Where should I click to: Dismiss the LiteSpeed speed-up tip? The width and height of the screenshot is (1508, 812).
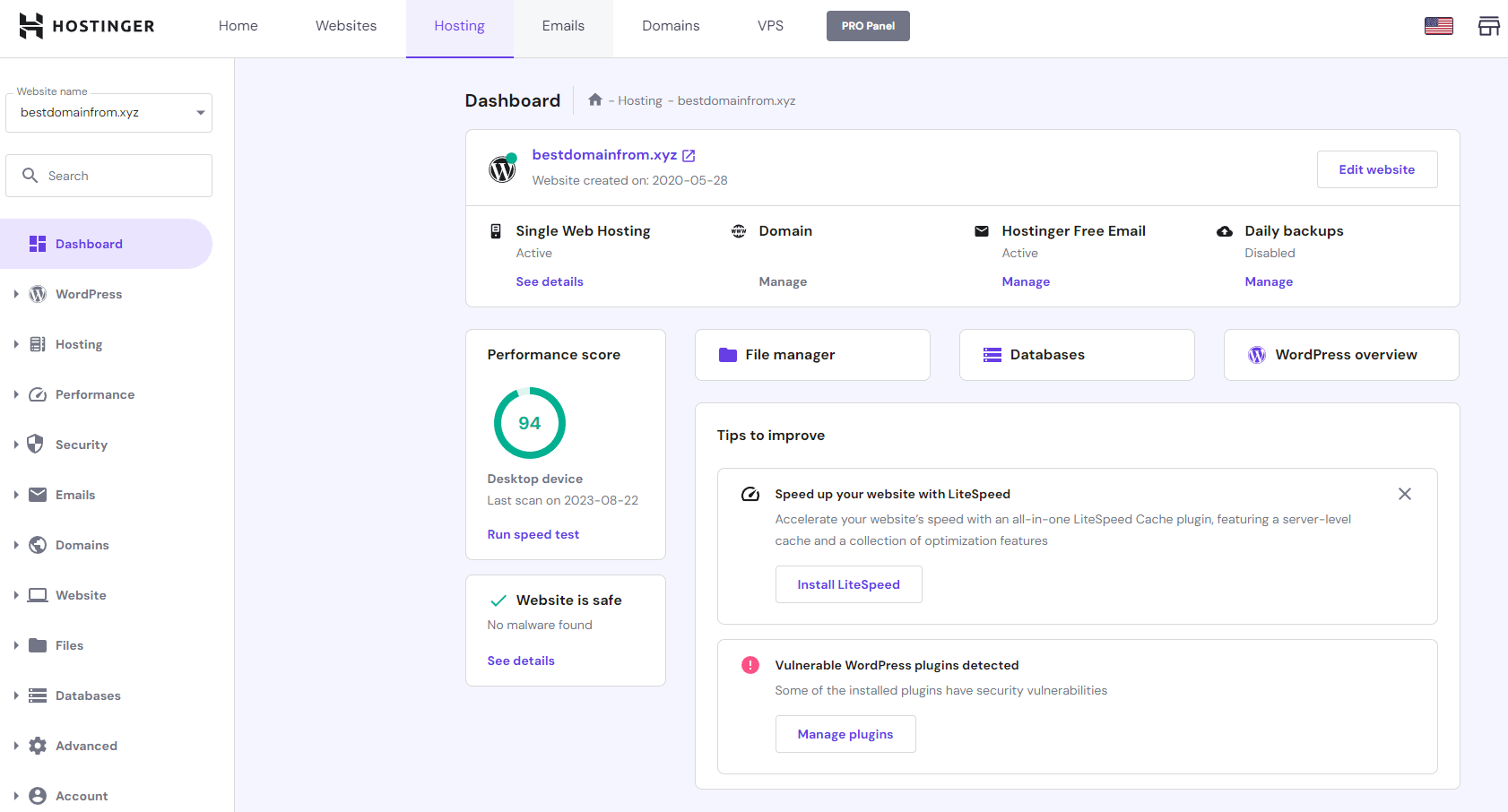pyautogui.click(x=1405, y=493)
